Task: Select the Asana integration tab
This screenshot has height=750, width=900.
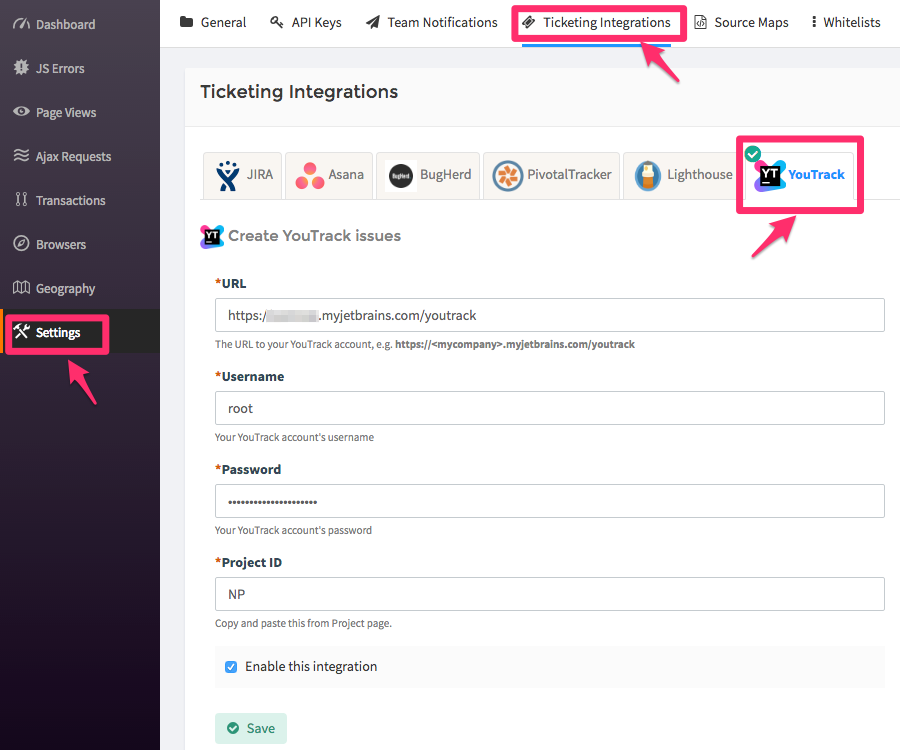Action: click(329, 176)
